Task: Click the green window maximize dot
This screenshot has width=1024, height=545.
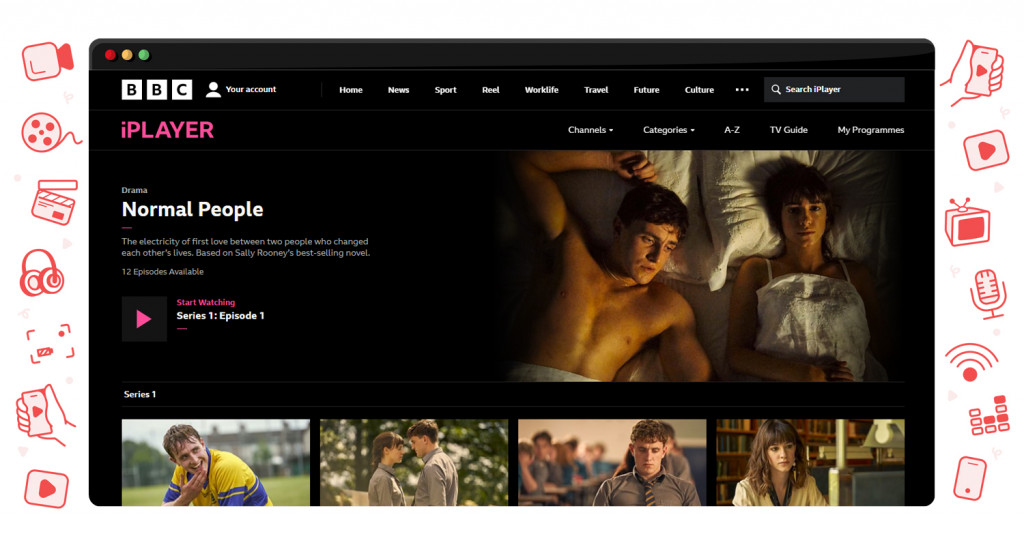Action: 144,55
